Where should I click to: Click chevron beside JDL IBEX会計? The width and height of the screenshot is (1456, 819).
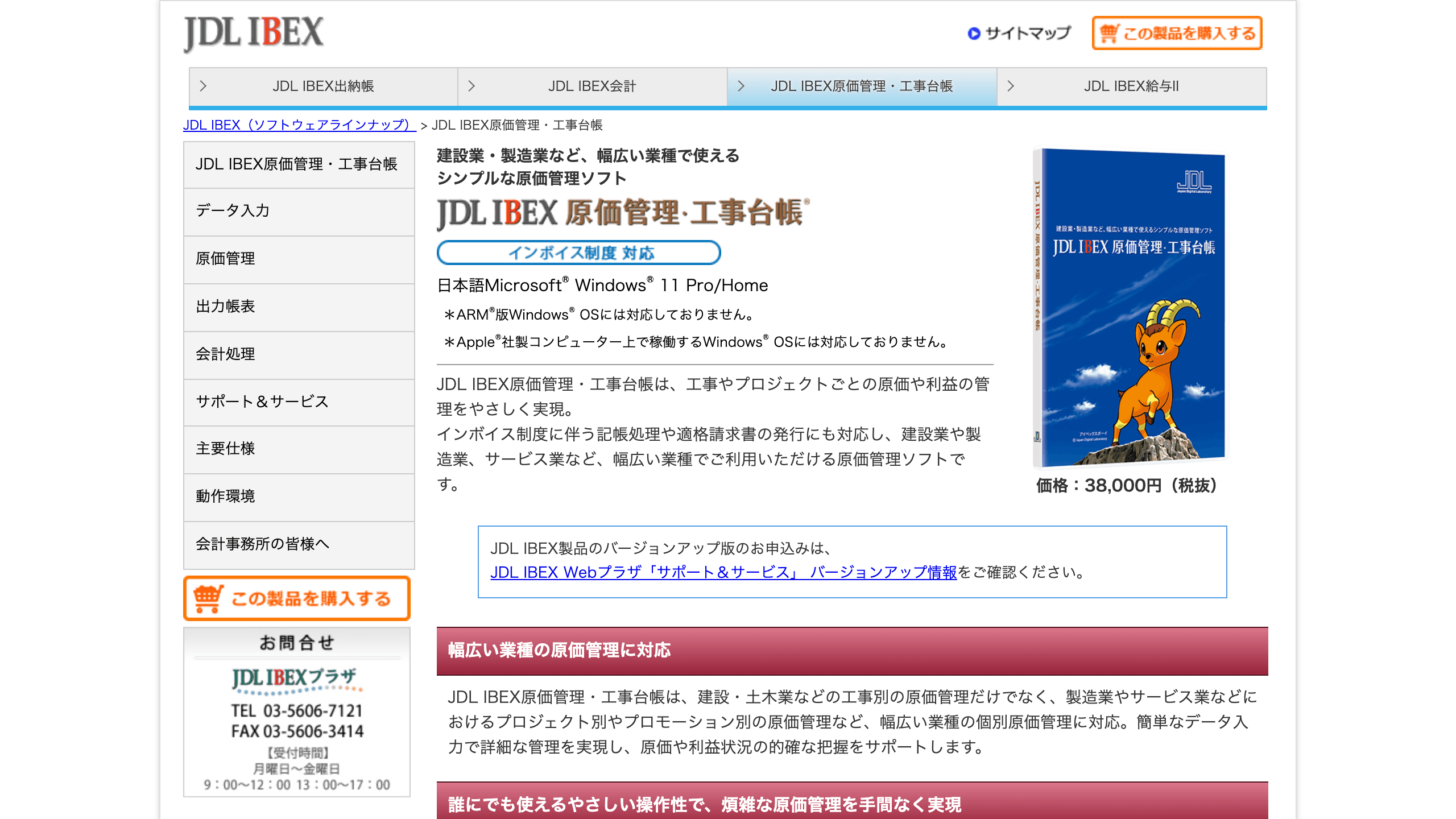coord(471,86)
